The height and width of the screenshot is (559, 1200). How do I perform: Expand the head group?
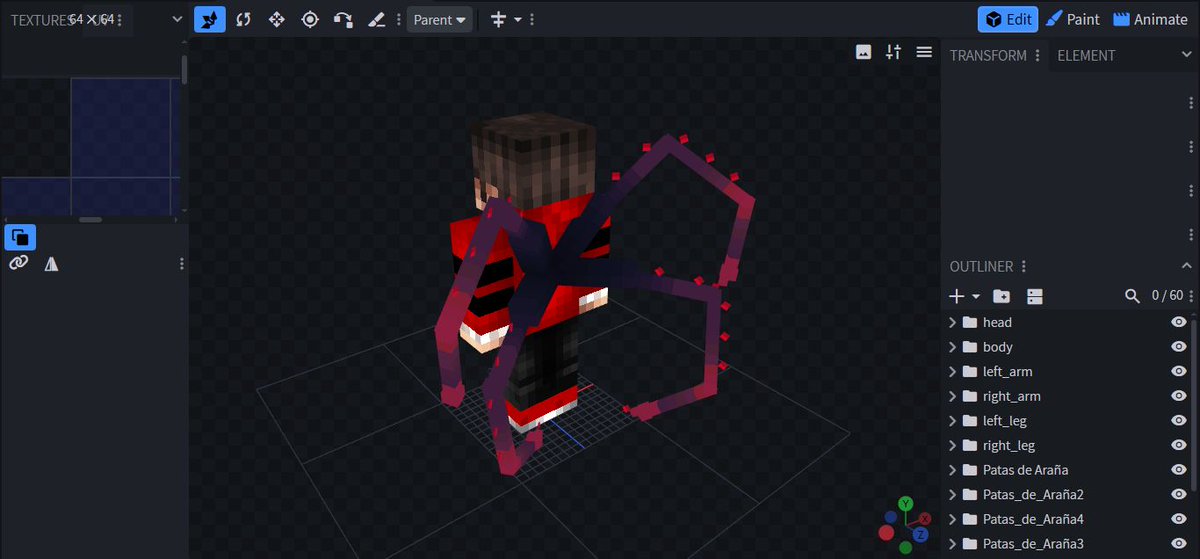[953, 322]
